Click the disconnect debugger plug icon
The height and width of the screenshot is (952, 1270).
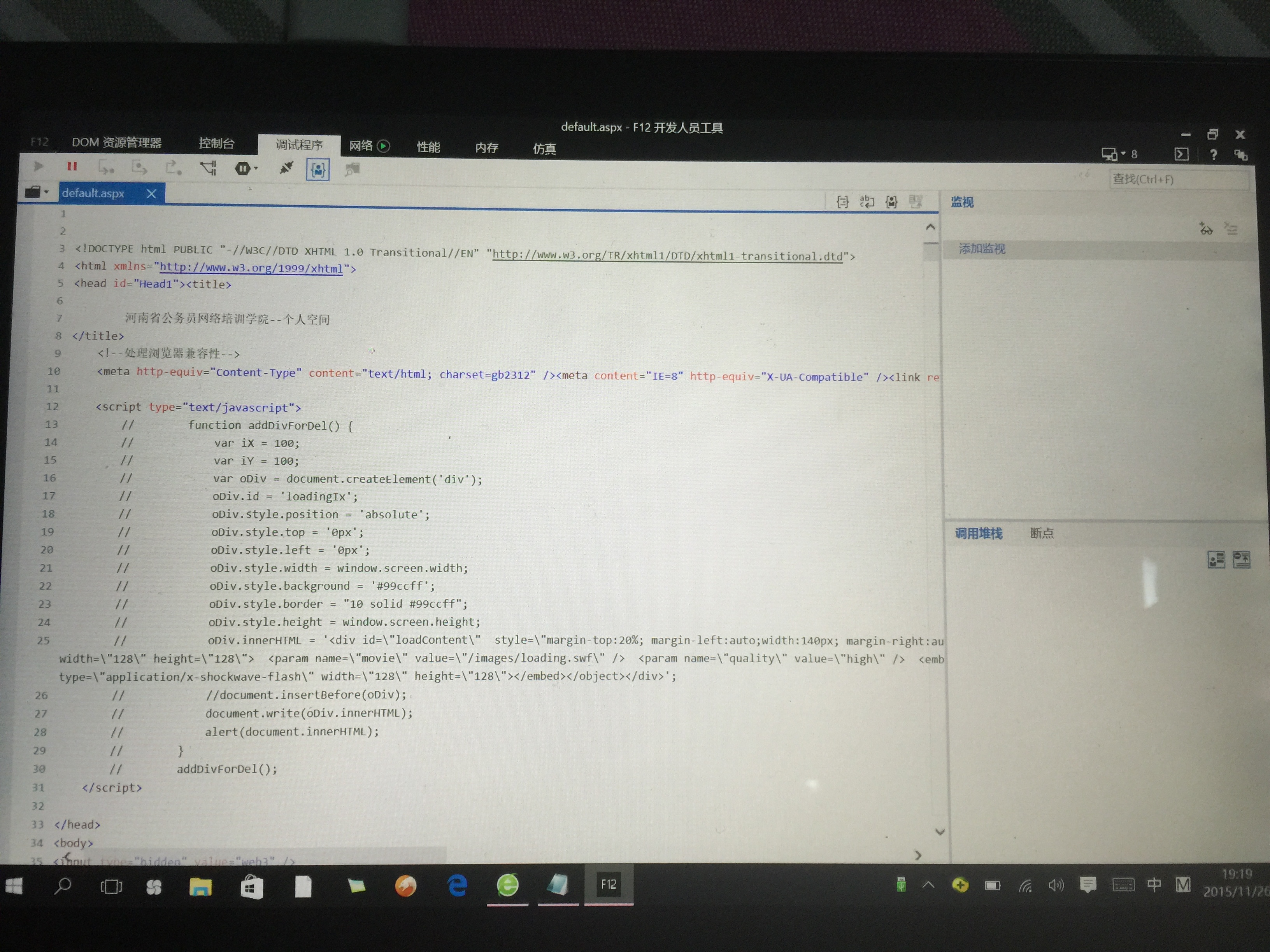[286, 168]
